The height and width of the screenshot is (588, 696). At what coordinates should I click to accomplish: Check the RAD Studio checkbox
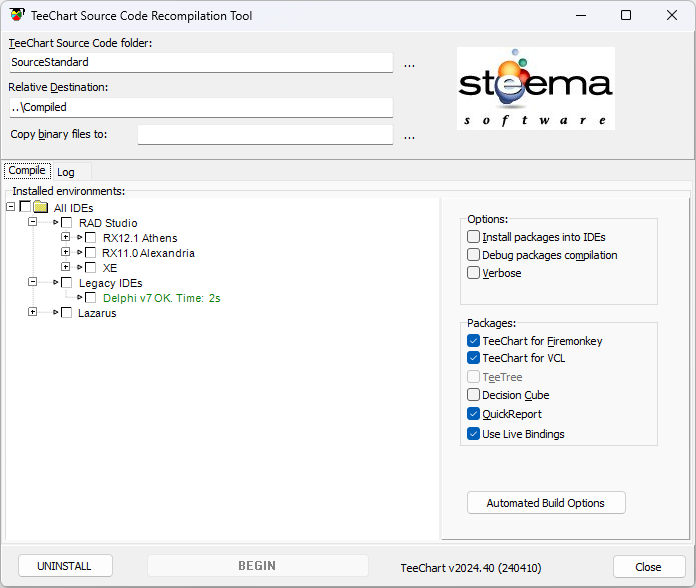(67, 222)
